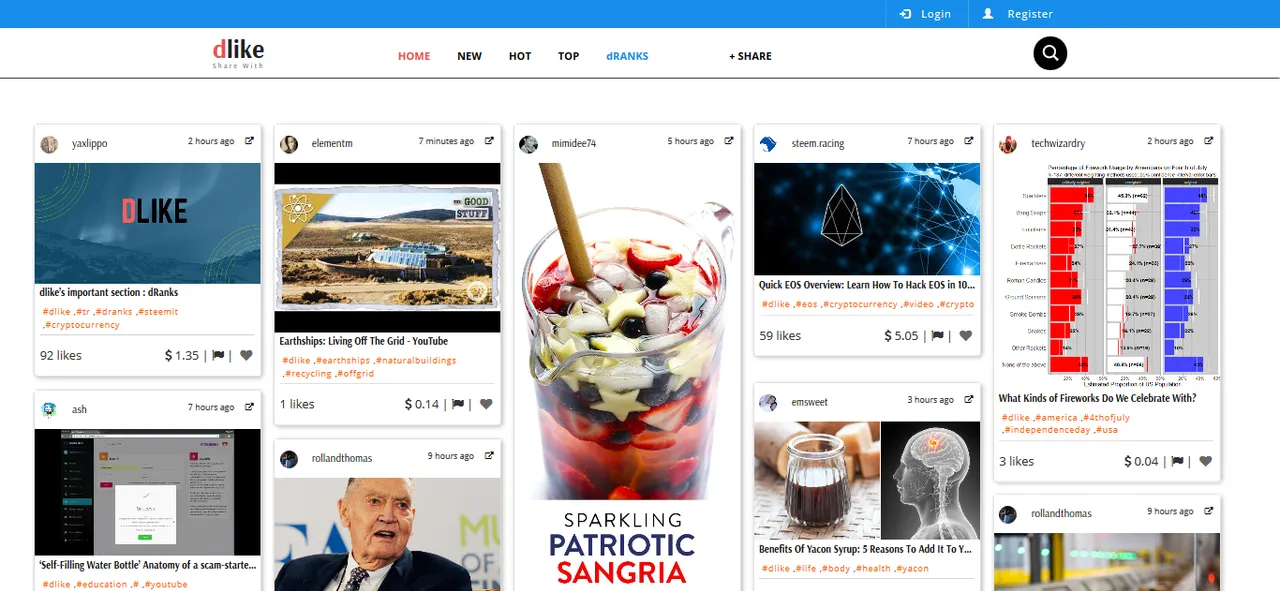Open external link icon on mimidee74 post
The image size is (1280, 591).
click(729, 141)
